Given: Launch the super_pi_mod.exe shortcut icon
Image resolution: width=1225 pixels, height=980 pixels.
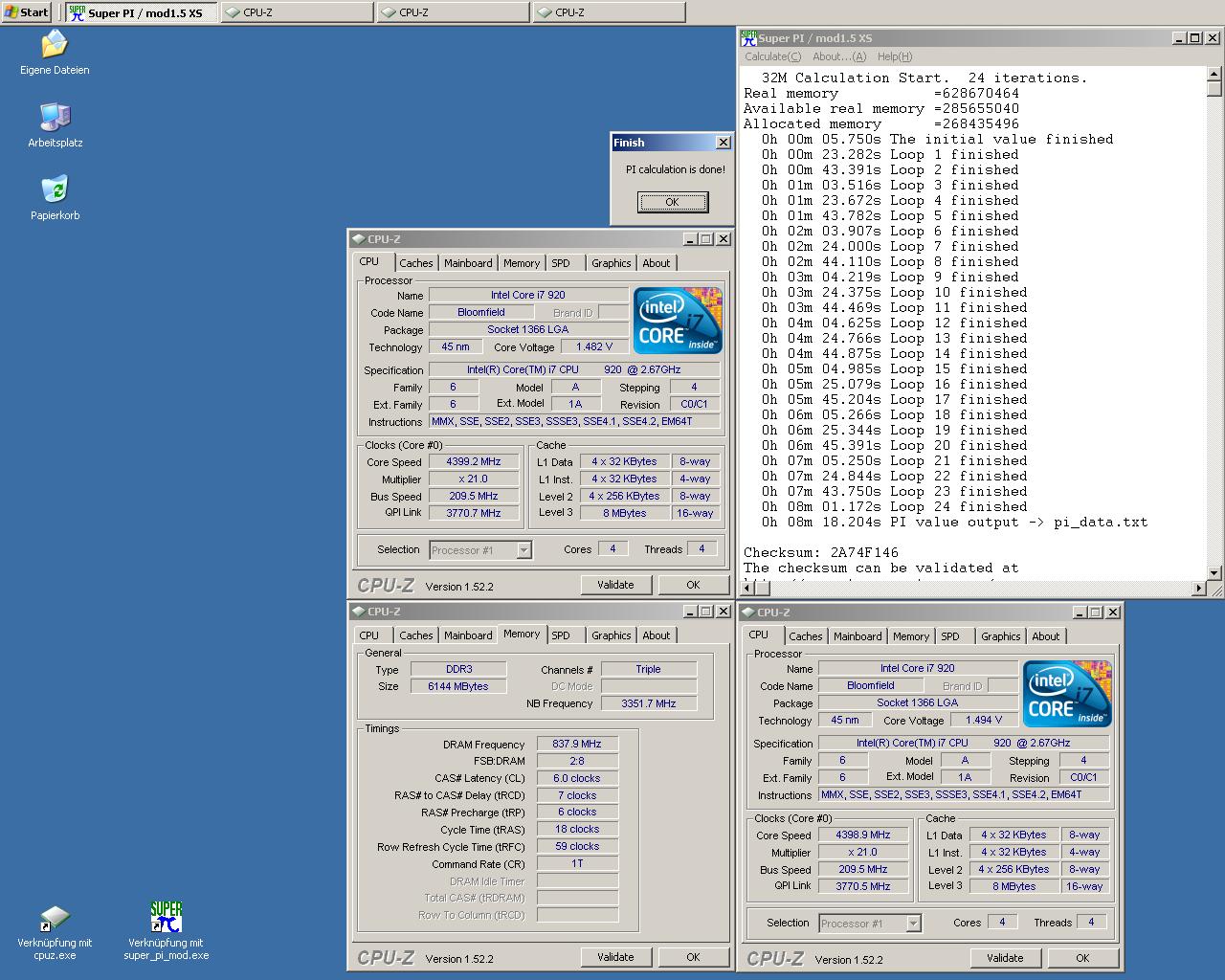Looking at the screenshot, I should point(166,917).
